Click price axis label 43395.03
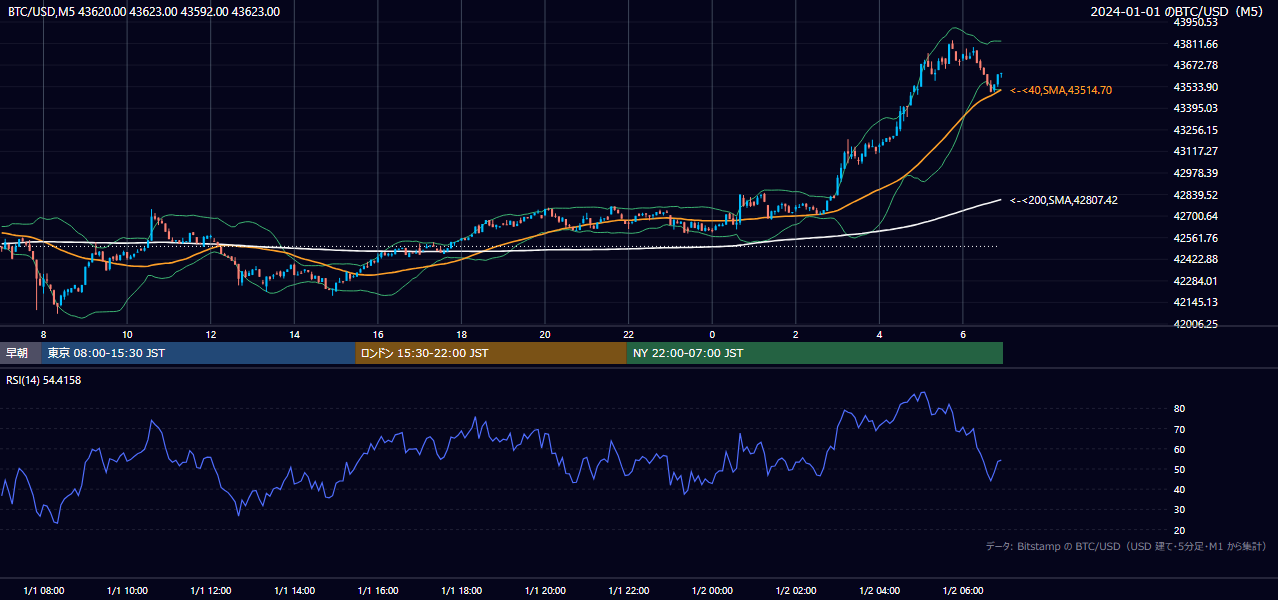 click(x=1195, y=108)
